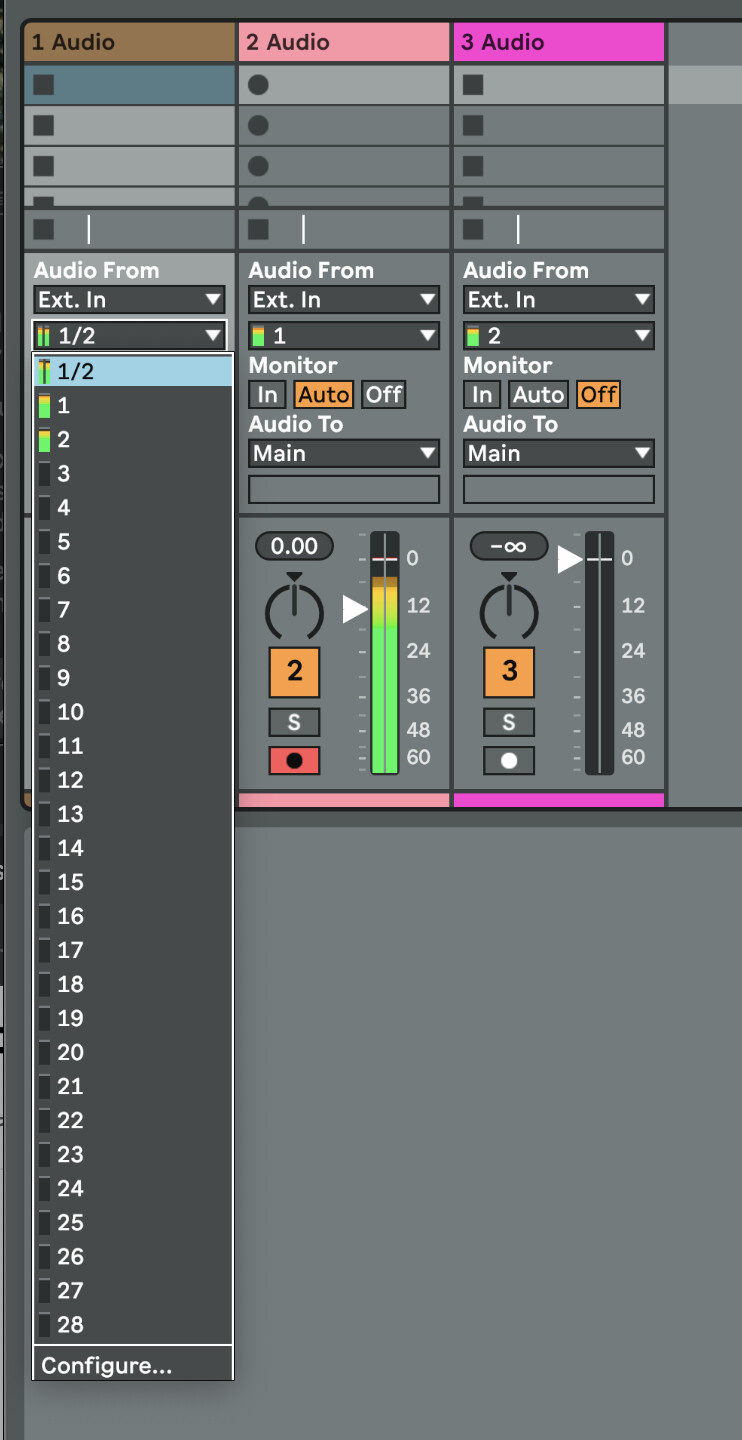The height and width of the screenshot is (1440, 742).
Task: Click the 2 Audio volume fader handle
Action: [356, 608]
